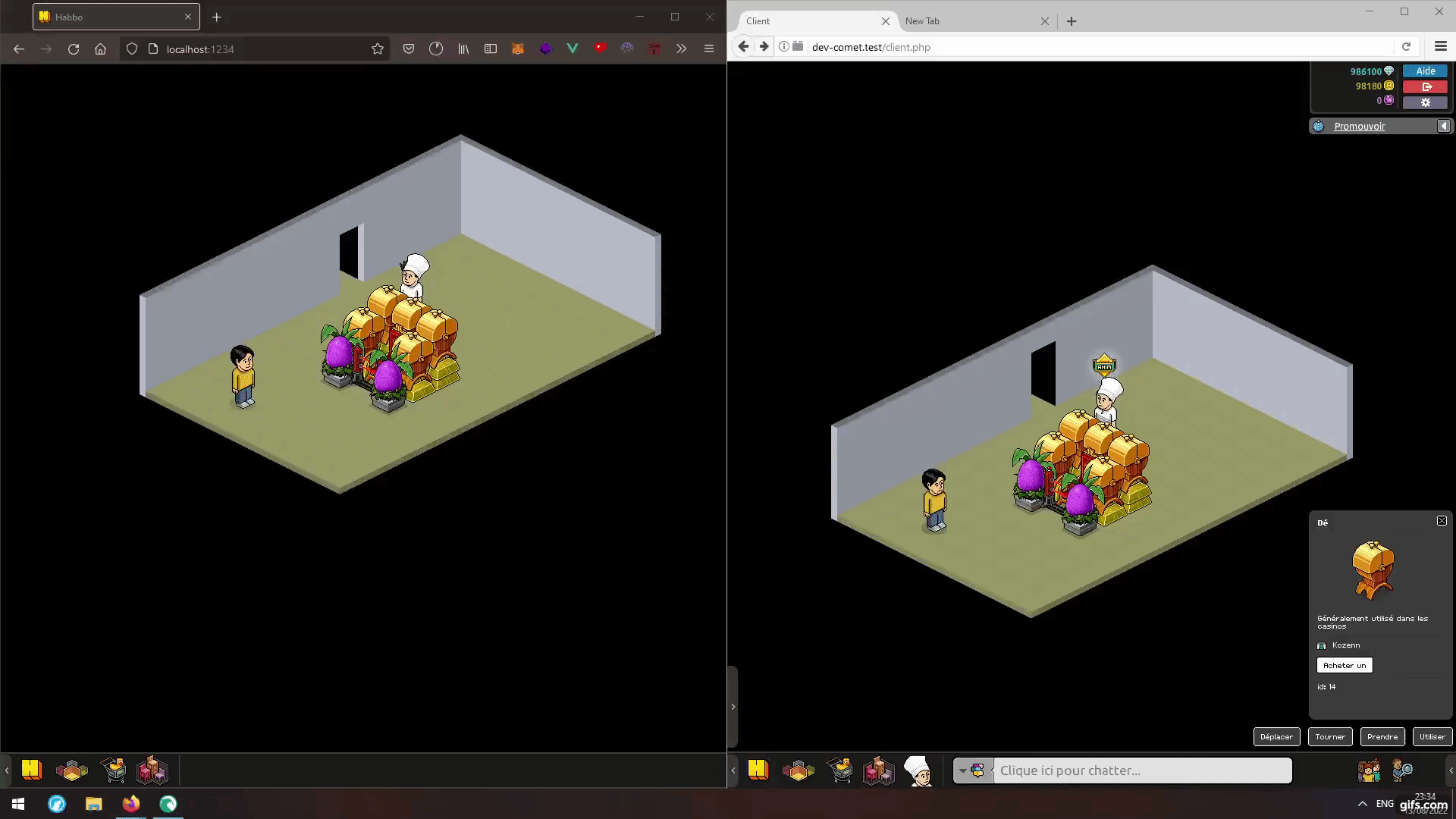Click the yellow Habbo hotel icon in left toolbar
The image size is (1456, 819).
(32, 770)
